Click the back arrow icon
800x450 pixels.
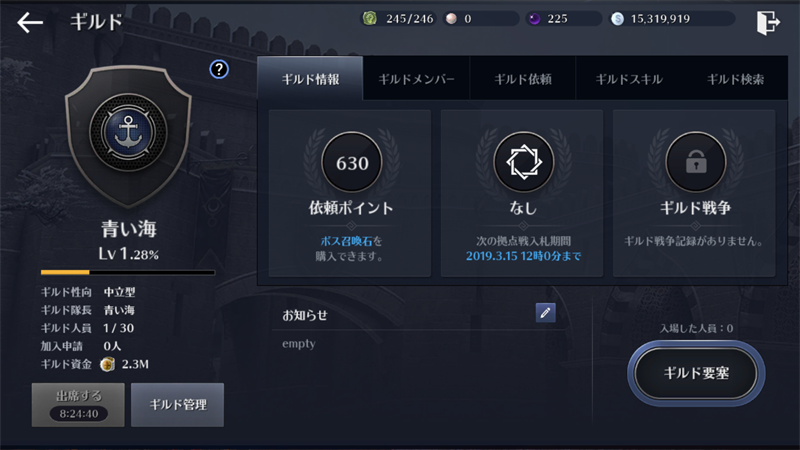[30, 22]
